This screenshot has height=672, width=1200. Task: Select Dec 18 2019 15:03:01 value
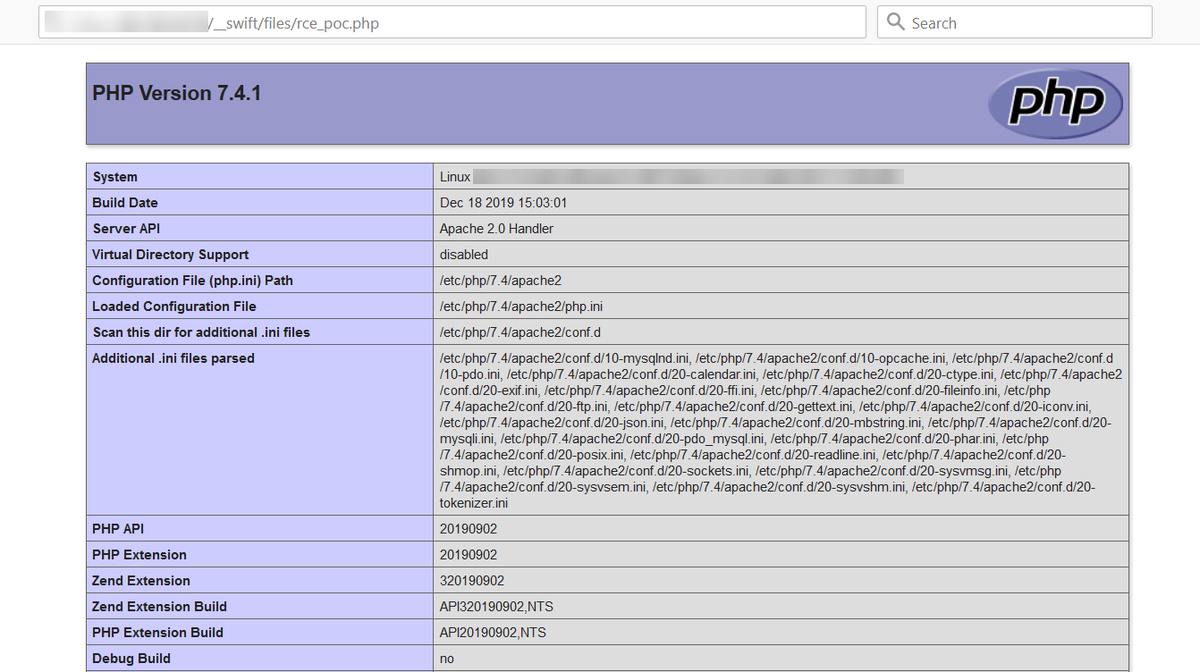(504, 203)
